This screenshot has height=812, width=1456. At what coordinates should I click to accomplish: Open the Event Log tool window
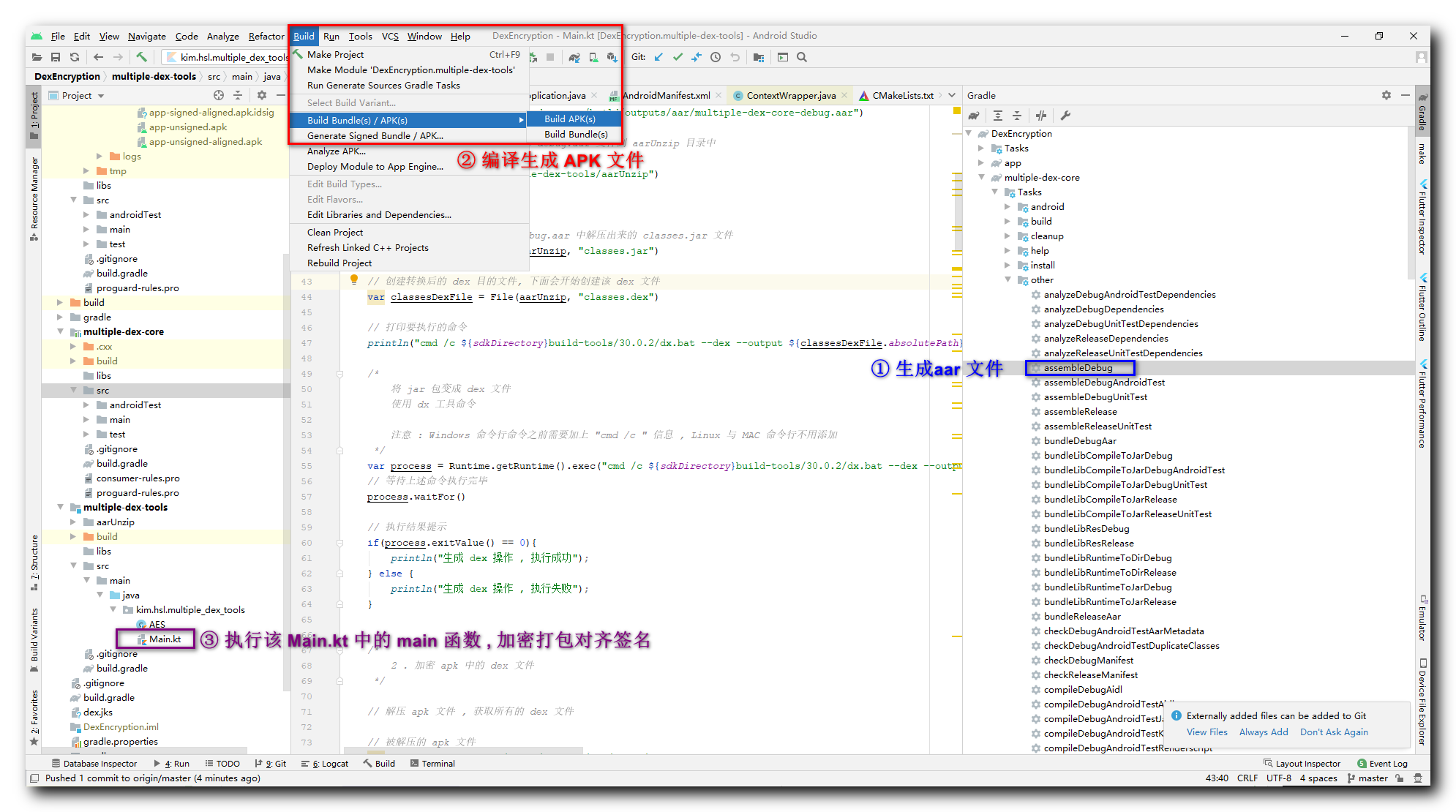point(1382,764)
